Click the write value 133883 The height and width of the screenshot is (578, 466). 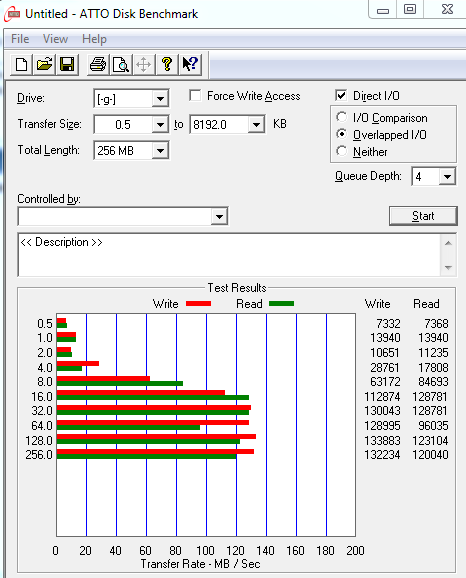coord(382,441)
